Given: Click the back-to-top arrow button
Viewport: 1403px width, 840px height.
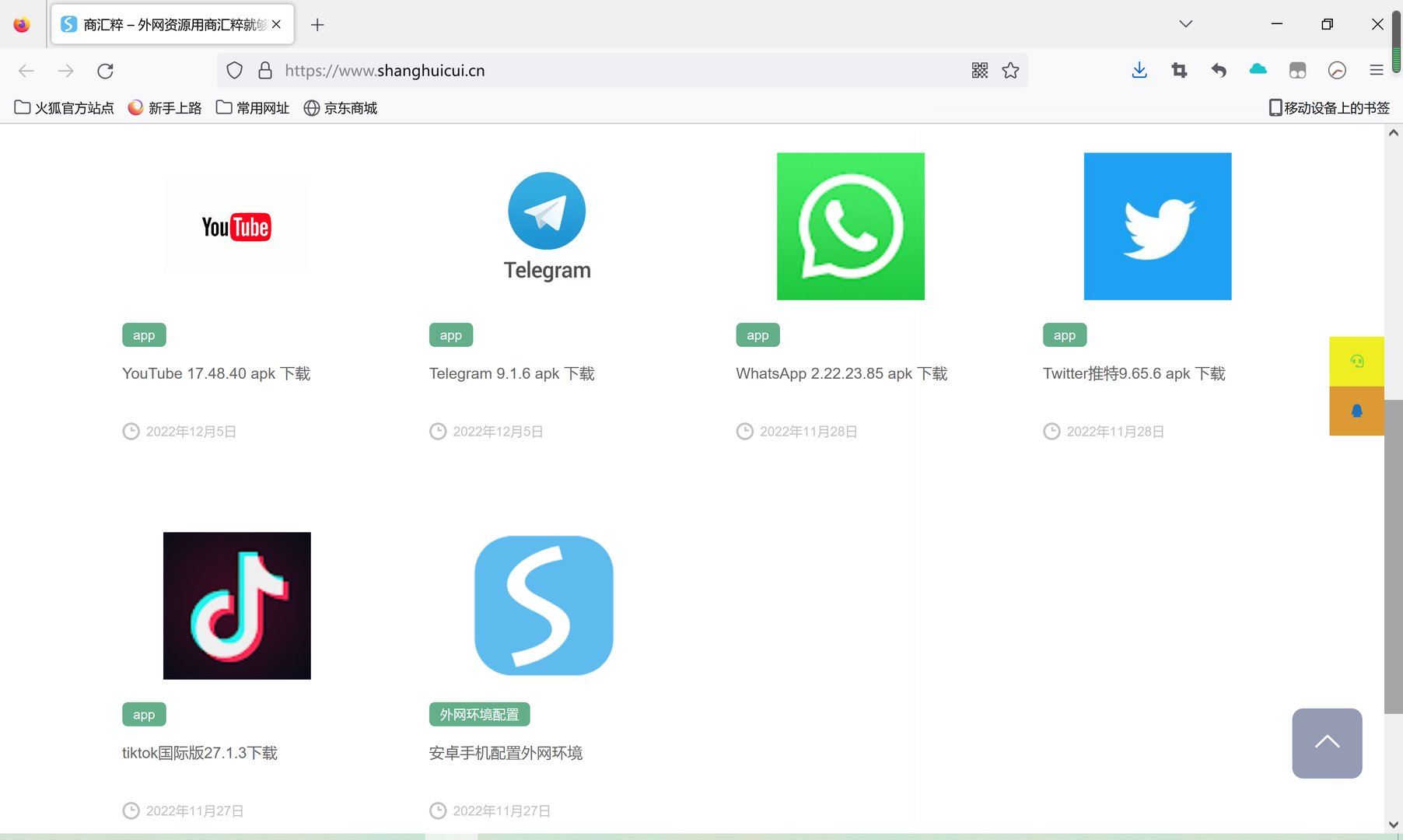Looking at the screenshot, I should click(1327, 743).
